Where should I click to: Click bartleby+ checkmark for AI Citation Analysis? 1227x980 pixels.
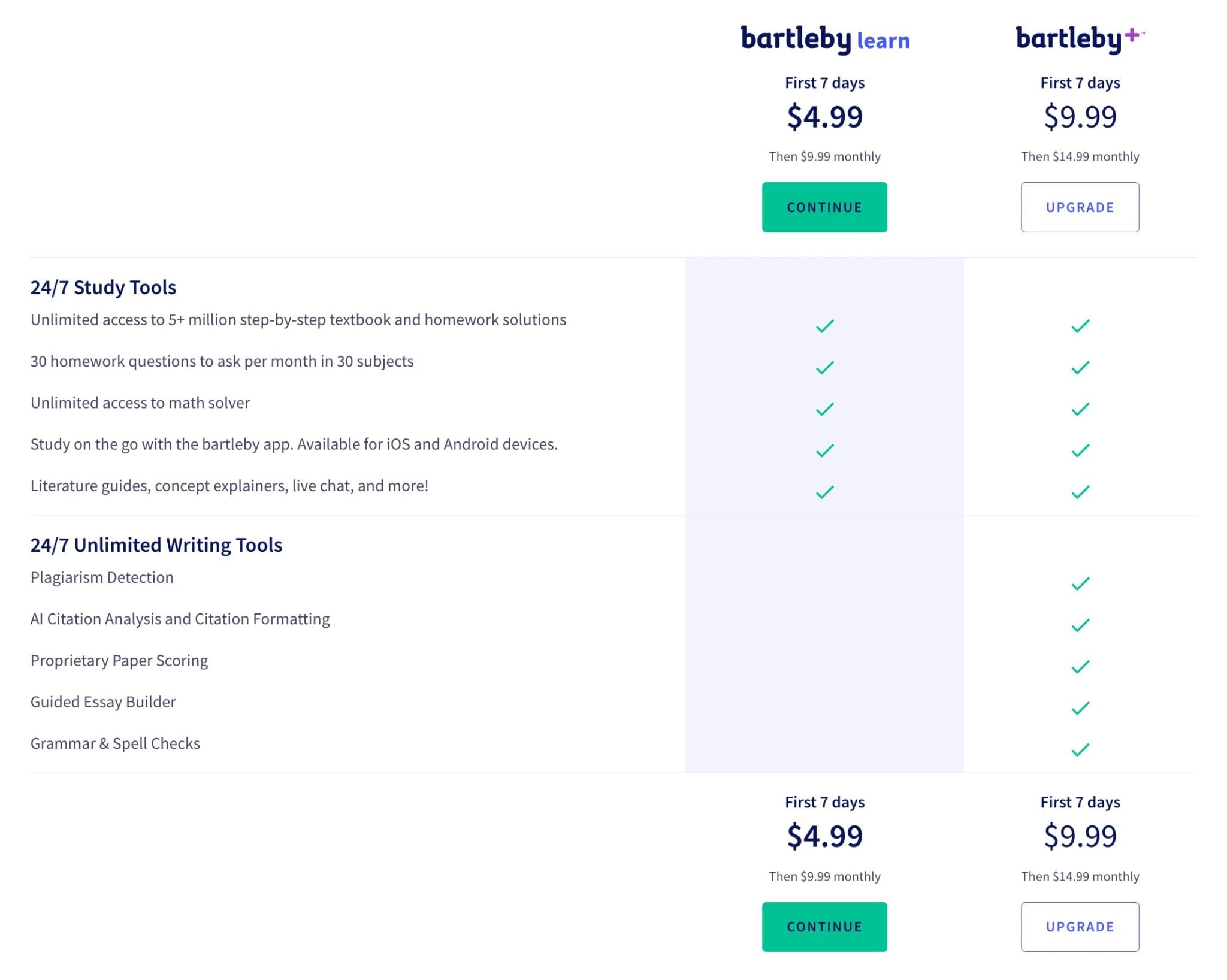click(x=1080, y=625)
